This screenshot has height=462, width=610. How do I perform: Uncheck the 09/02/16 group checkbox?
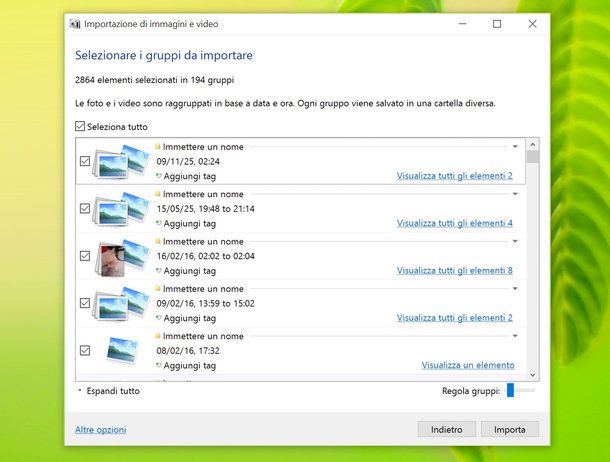85,303
